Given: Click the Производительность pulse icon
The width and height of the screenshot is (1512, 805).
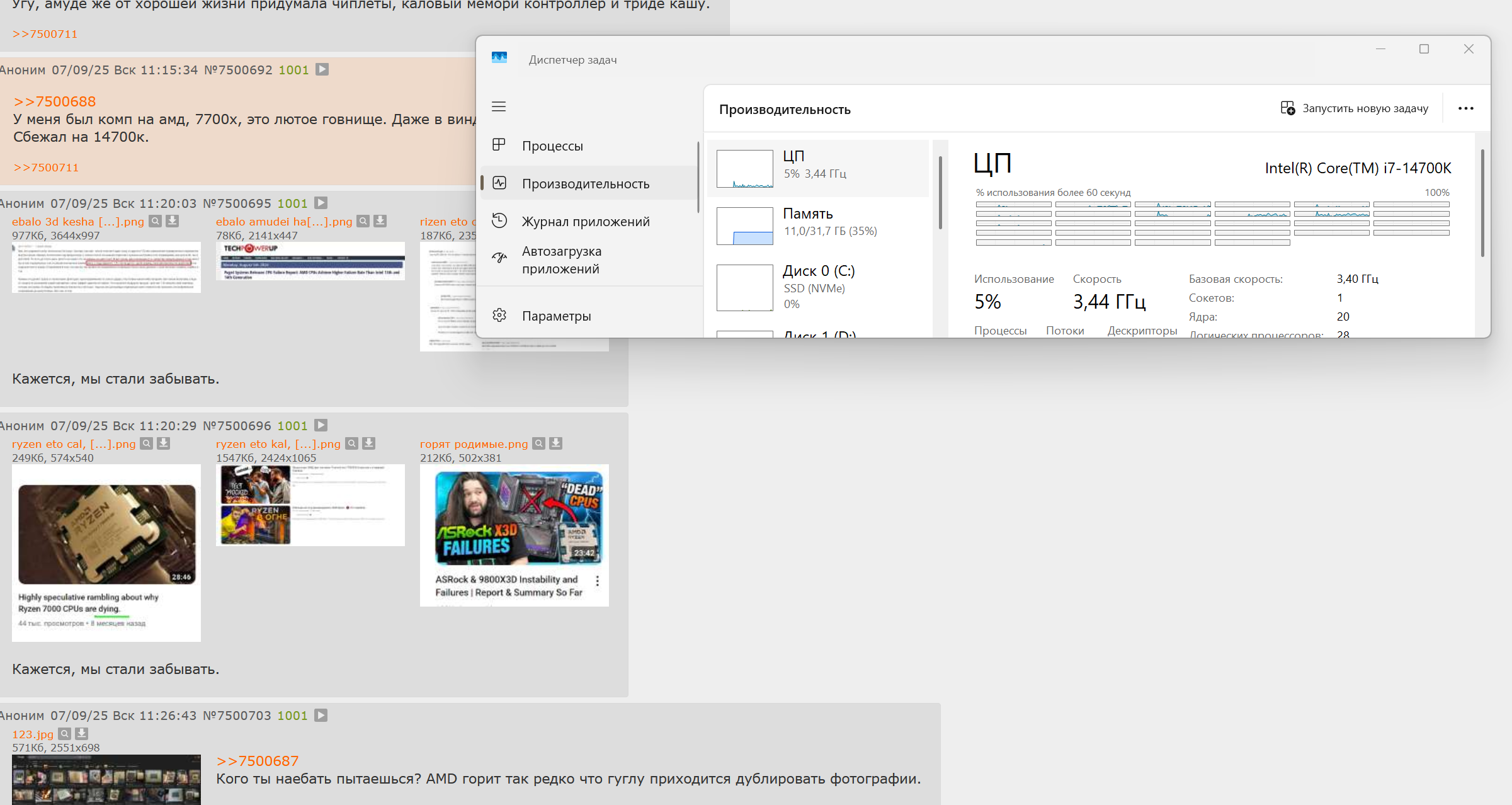Looking at the screenshot, I should point(499,183).
